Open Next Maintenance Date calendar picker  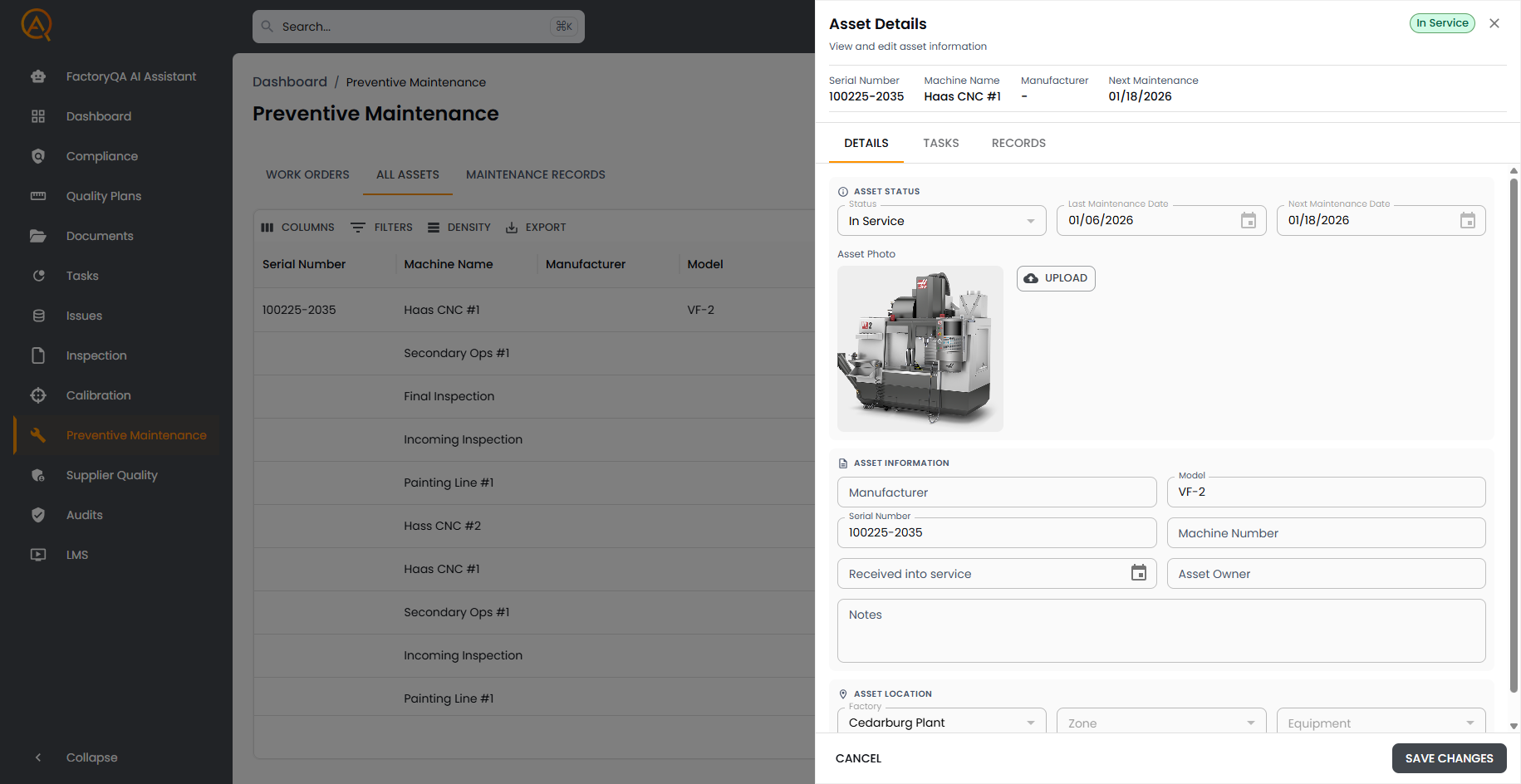pos(1467,220)
